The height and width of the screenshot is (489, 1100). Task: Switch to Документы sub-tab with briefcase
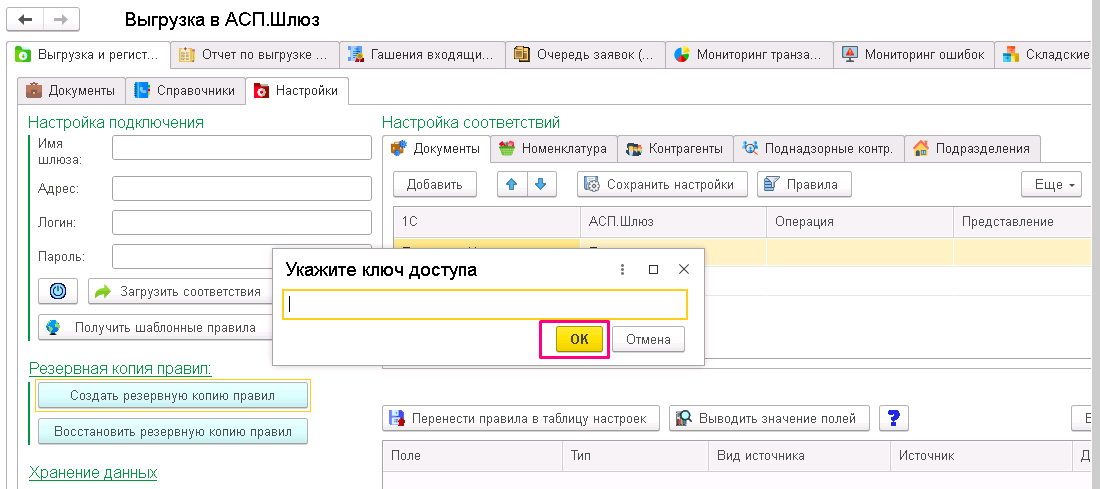[x=71, y=91]
